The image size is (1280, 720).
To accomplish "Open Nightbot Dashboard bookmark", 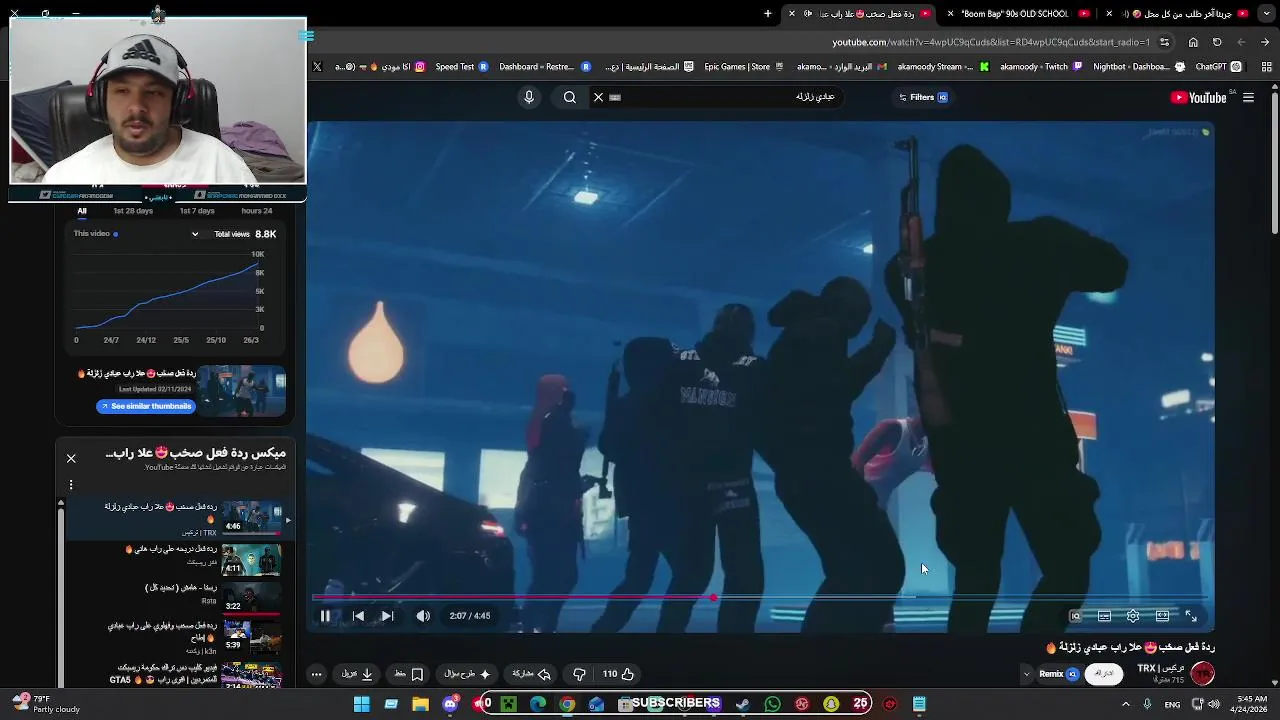I will [1138, 67].
